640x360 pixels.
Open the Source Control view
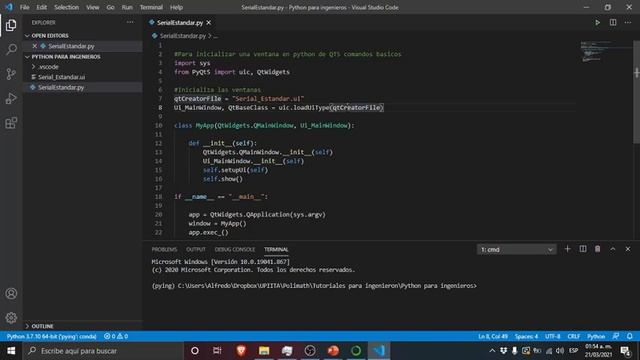(11, 74)
